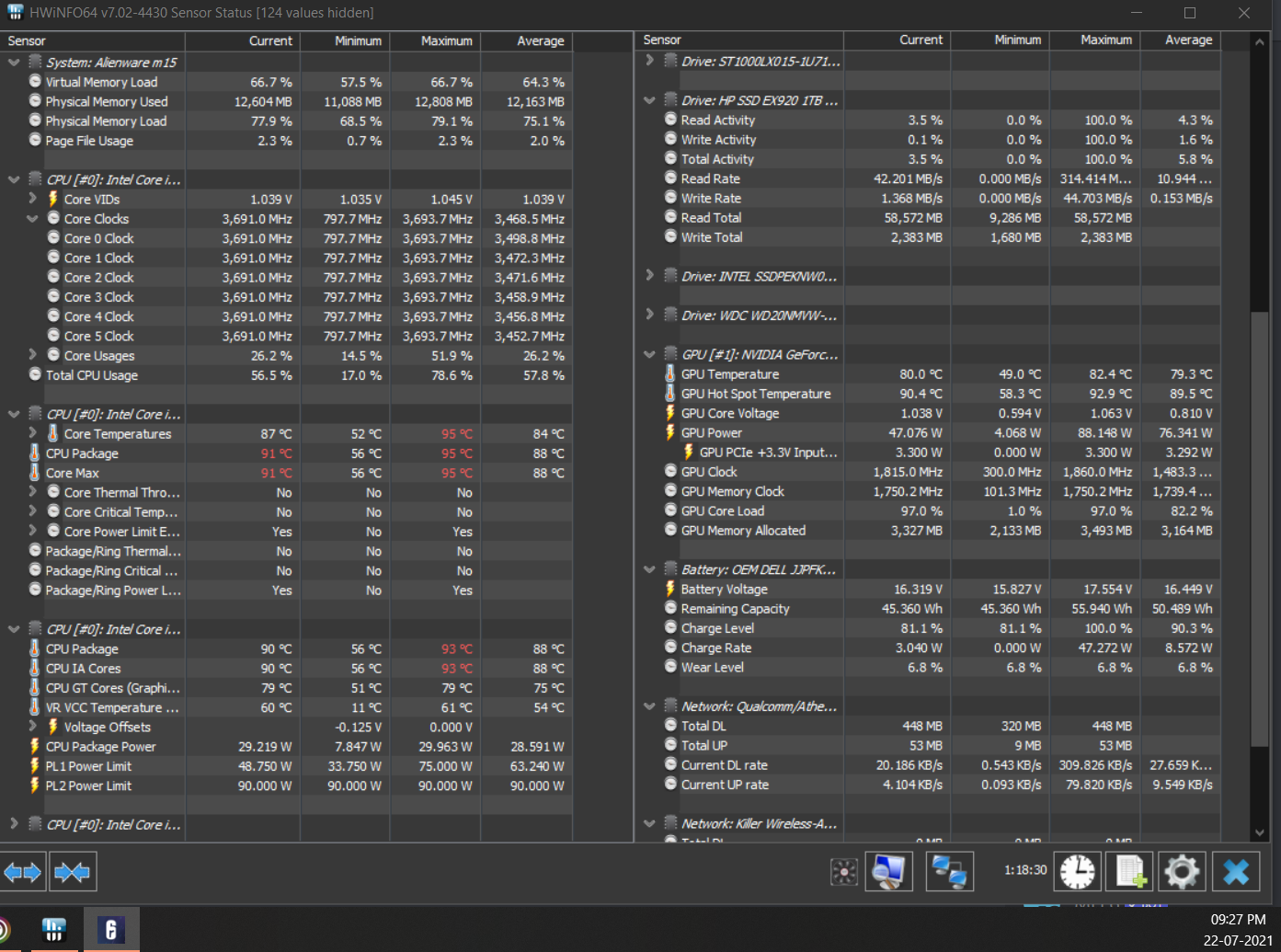Expand Drive: ST1000LX015 sensor group

(649, 61)
